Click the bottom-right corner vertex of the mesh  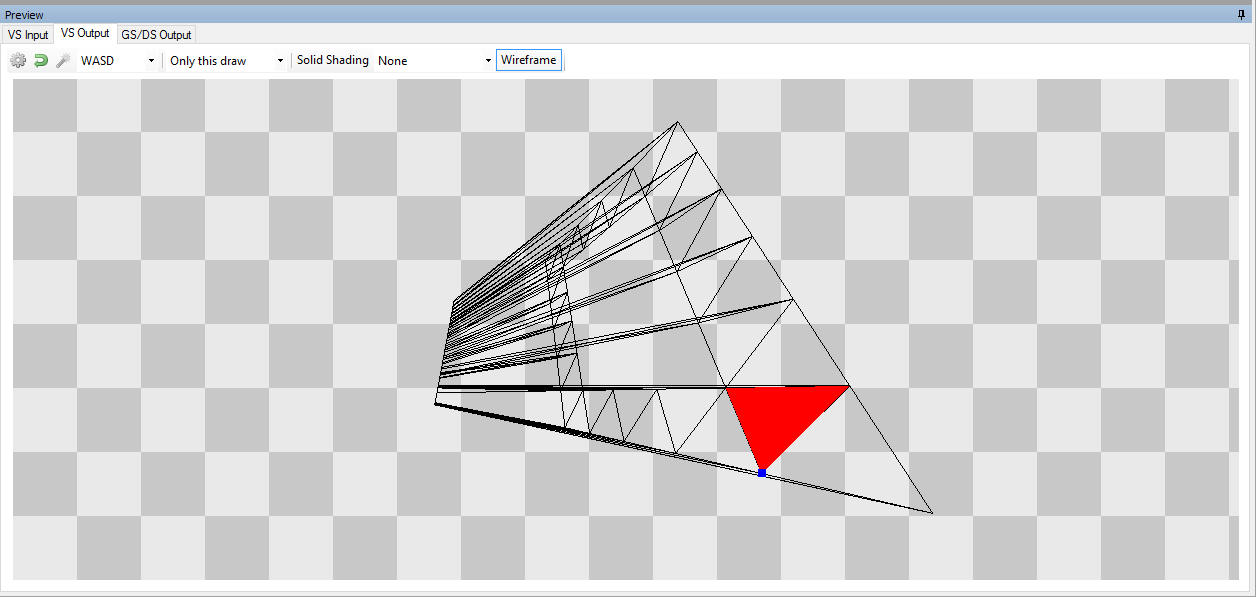932,514
